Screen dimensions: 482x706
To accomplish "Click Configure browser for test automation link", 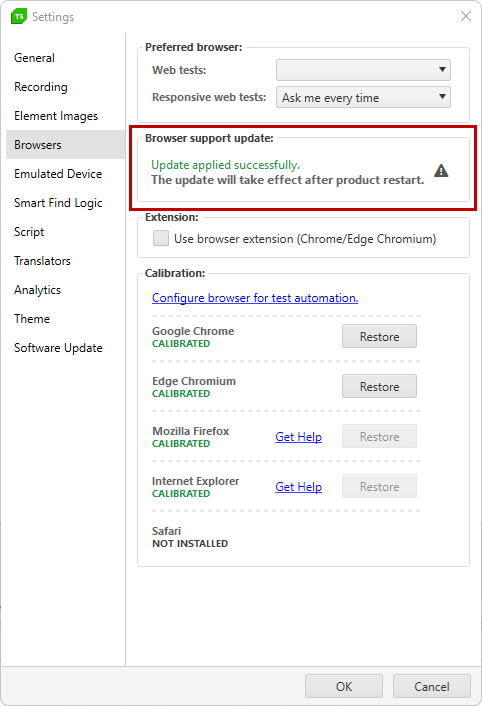I will 255,298.
